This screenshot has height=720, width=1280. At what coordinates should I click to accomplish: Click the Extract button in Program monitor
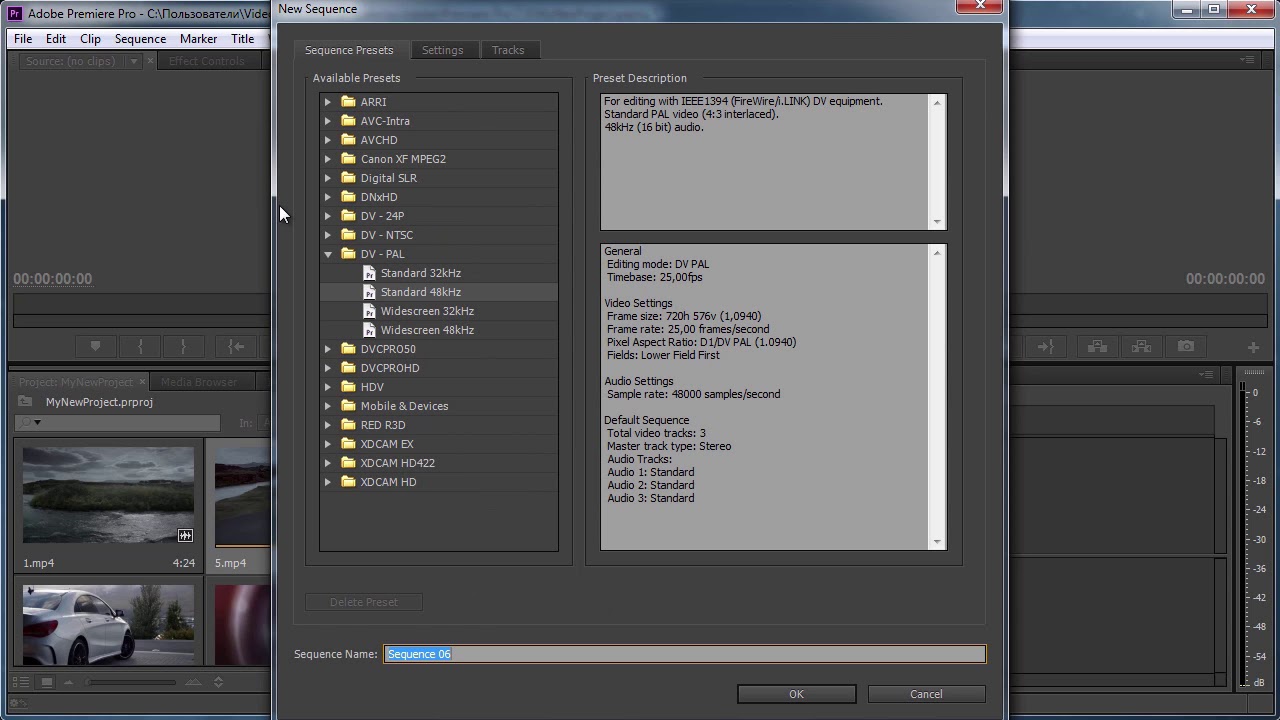(1141, 347)
